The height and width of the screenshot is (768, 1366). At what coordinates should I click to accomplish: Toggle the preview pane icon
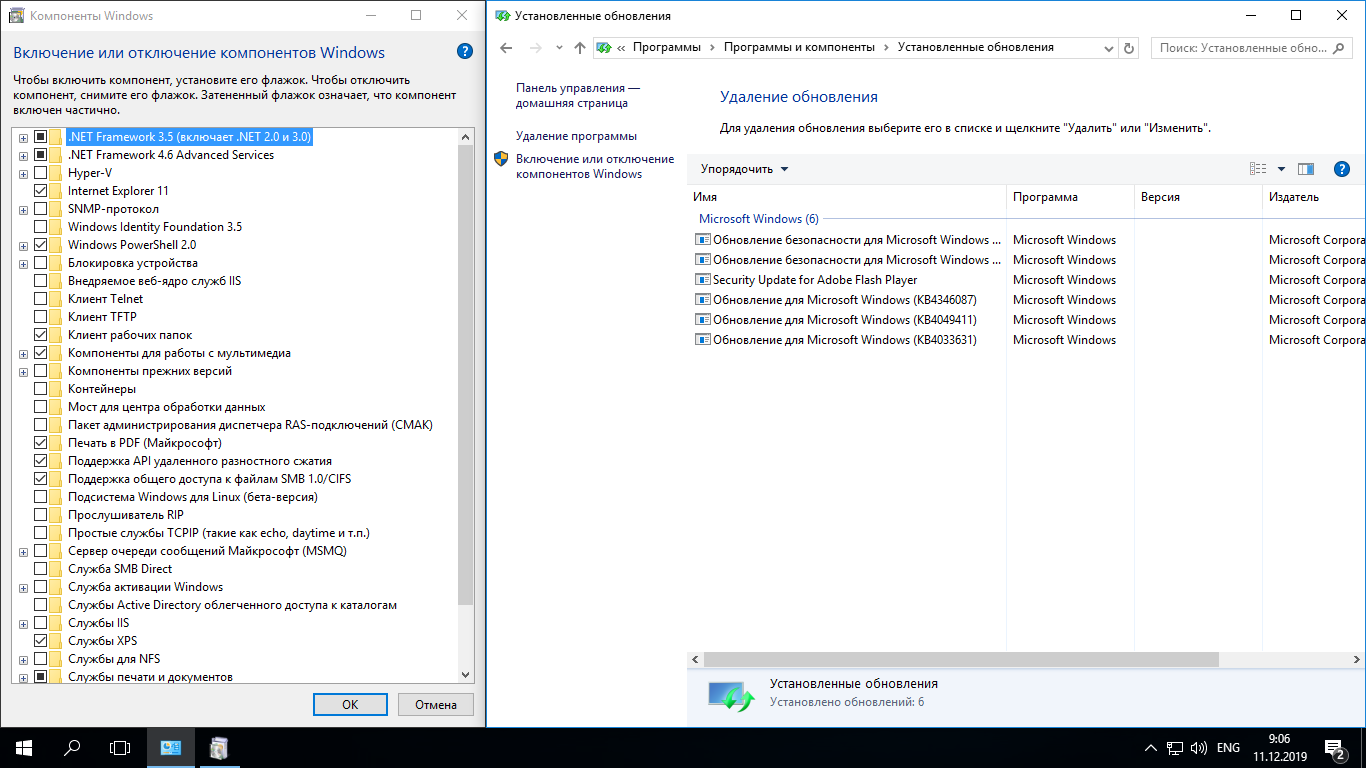[1305, 169]
